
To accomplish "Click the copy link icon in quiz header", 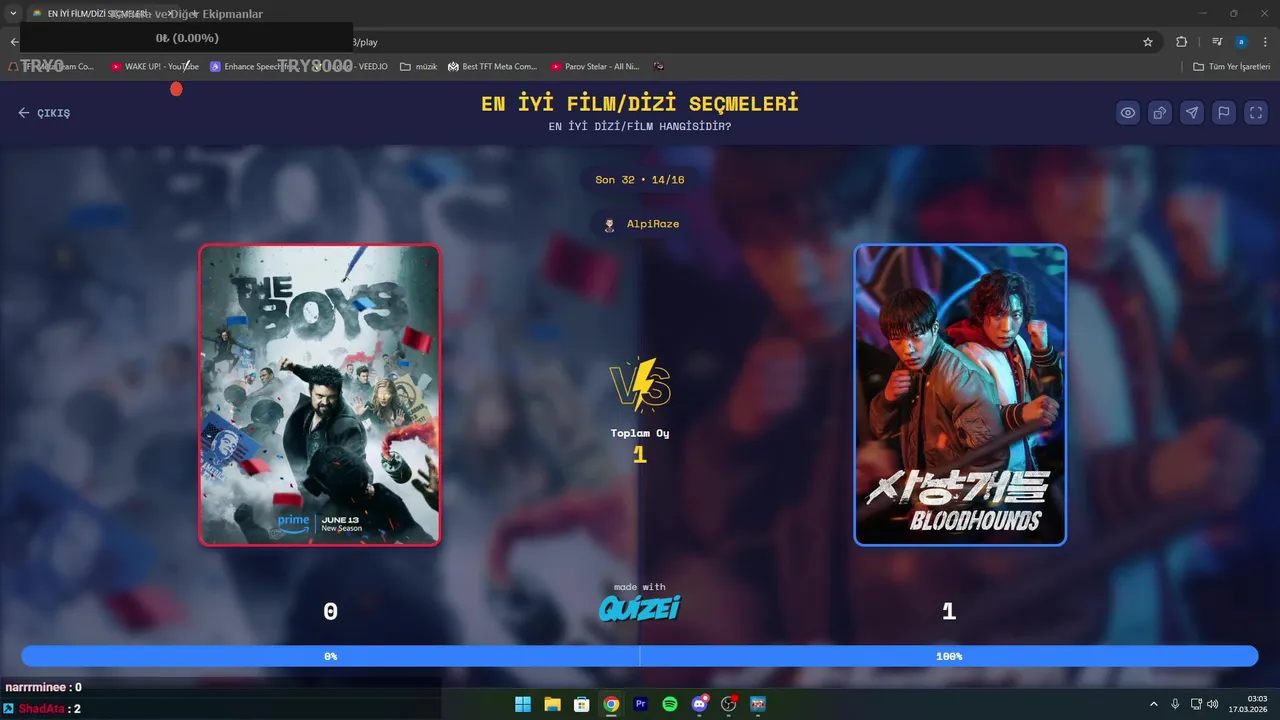I will [1160, 113].
